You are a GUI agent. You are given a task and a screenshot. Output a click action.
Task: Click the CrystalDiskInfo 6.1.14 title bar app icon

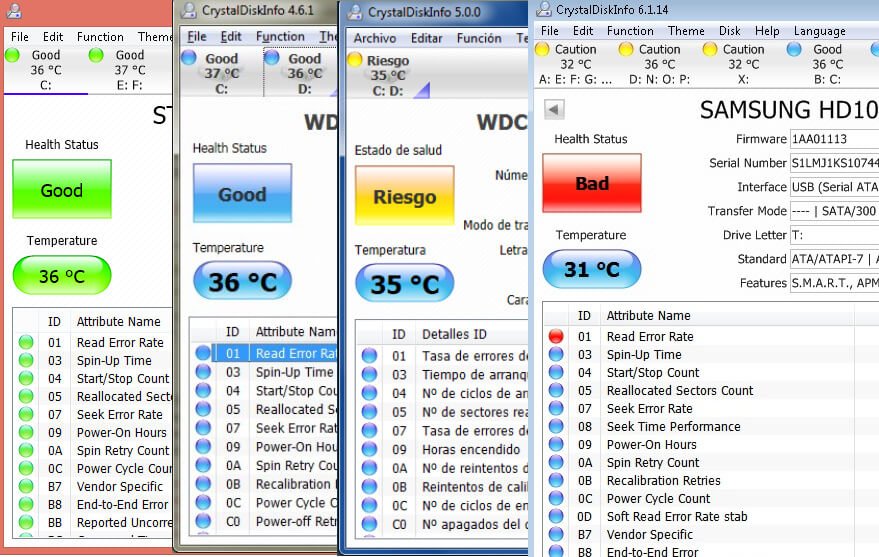click(x=543, y=10)
